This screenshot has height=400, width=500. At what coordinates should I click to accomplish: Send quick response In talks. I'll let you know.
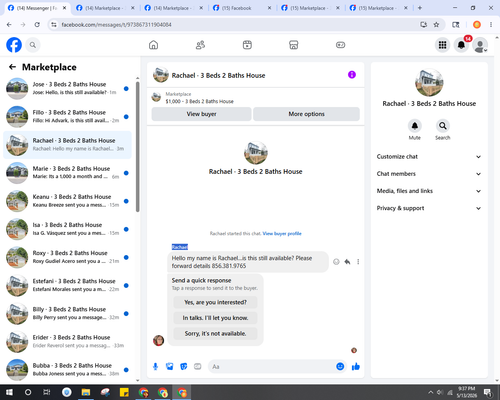point(215,318)
